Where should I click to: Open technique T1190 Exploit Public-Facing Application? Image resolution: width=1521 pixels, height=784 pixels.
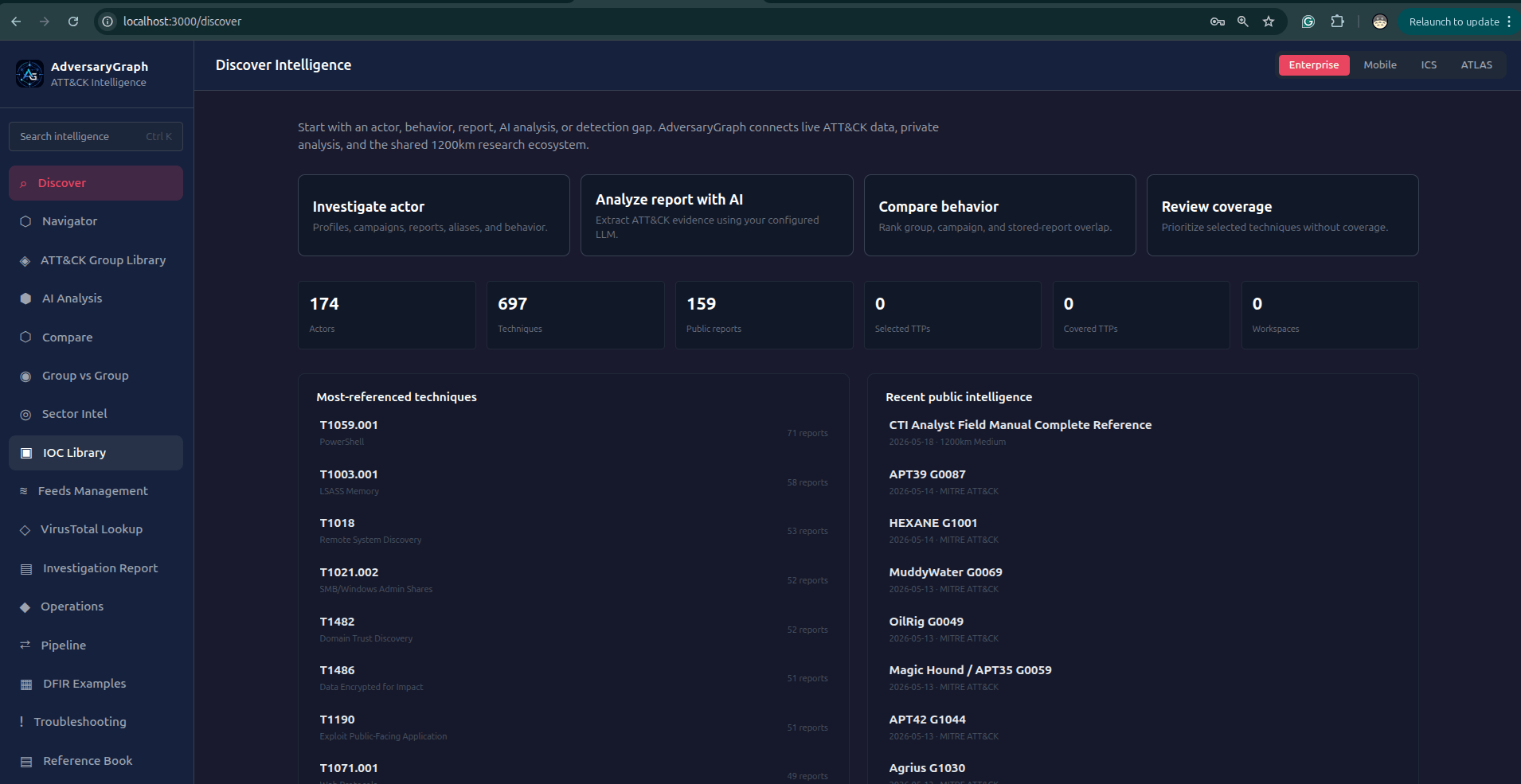(573, 727)
